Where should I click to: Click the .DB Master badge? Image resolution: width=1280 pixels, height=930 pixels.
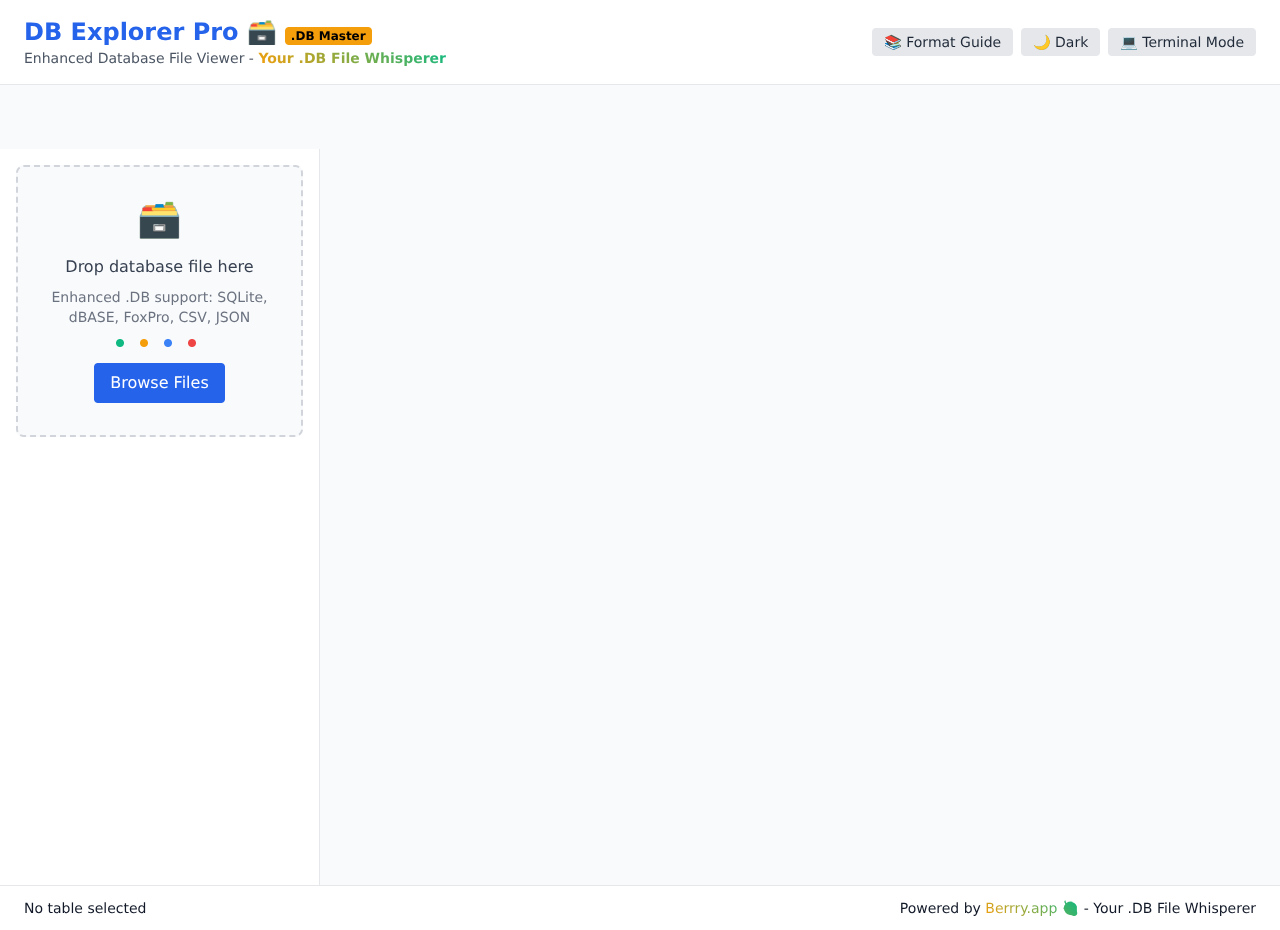328,35
